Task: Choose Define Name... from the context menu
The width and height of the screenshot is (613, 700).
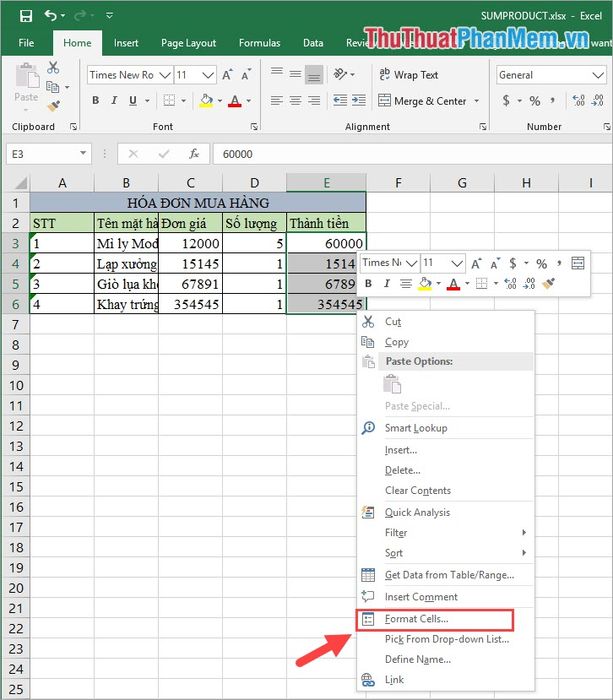Action: [446, 659]
